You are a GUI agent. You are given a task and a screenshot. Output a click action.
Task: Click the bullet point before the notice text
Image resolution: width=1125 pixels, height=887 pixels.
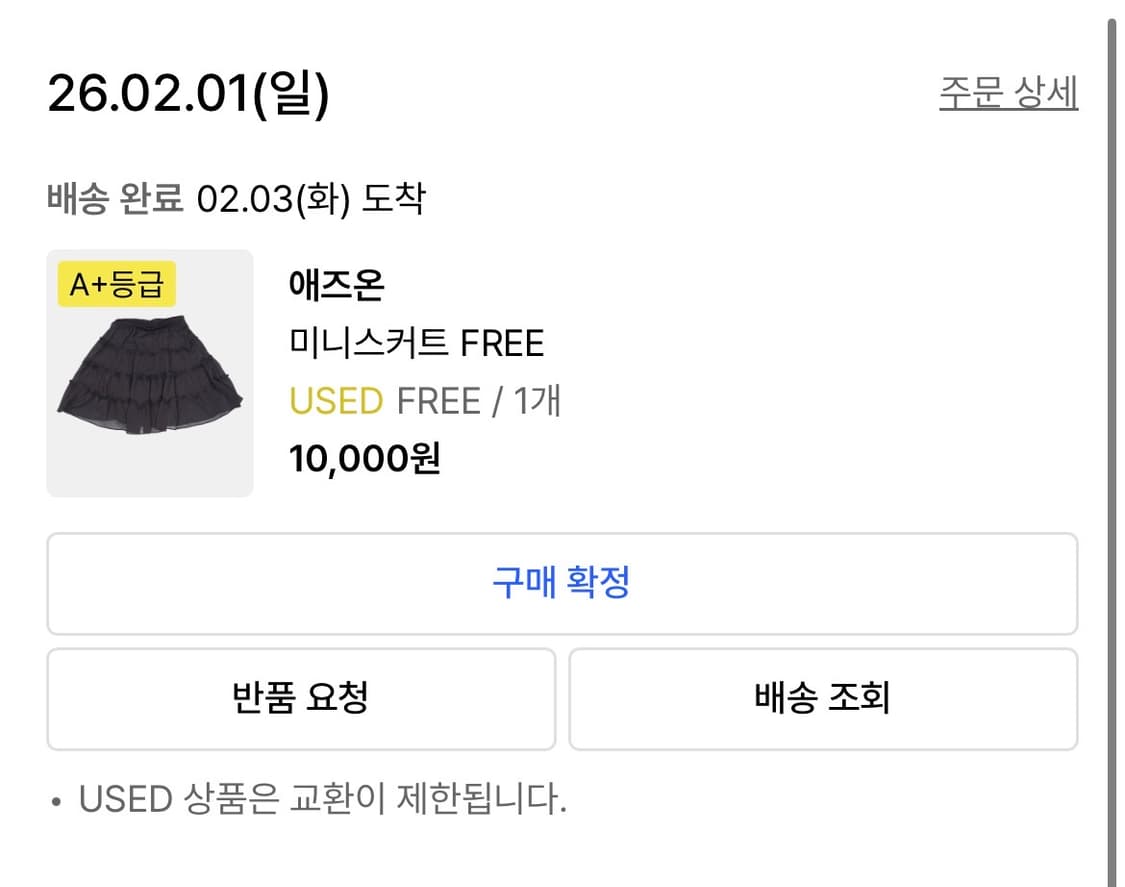[x=55, y=800]
